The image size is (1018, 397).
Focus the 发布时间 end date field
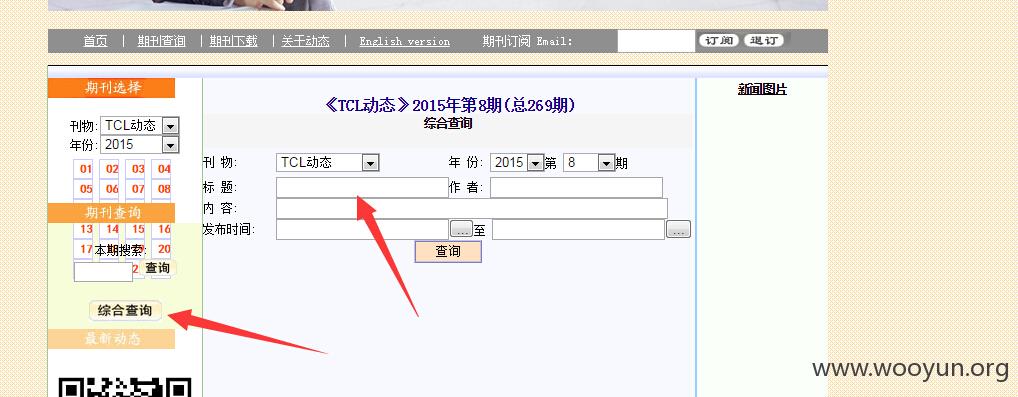click(x=578, y=229)
